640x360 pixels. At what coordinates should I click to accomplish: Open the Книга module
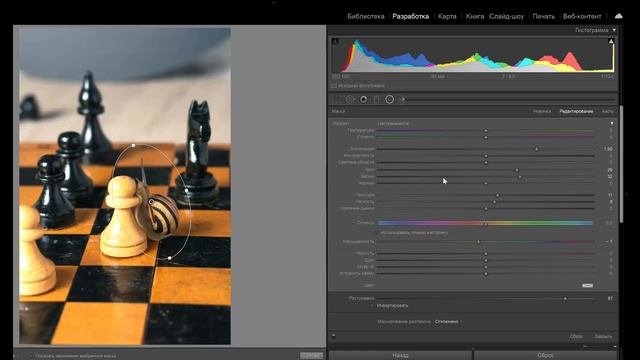(x=475, y=16)
